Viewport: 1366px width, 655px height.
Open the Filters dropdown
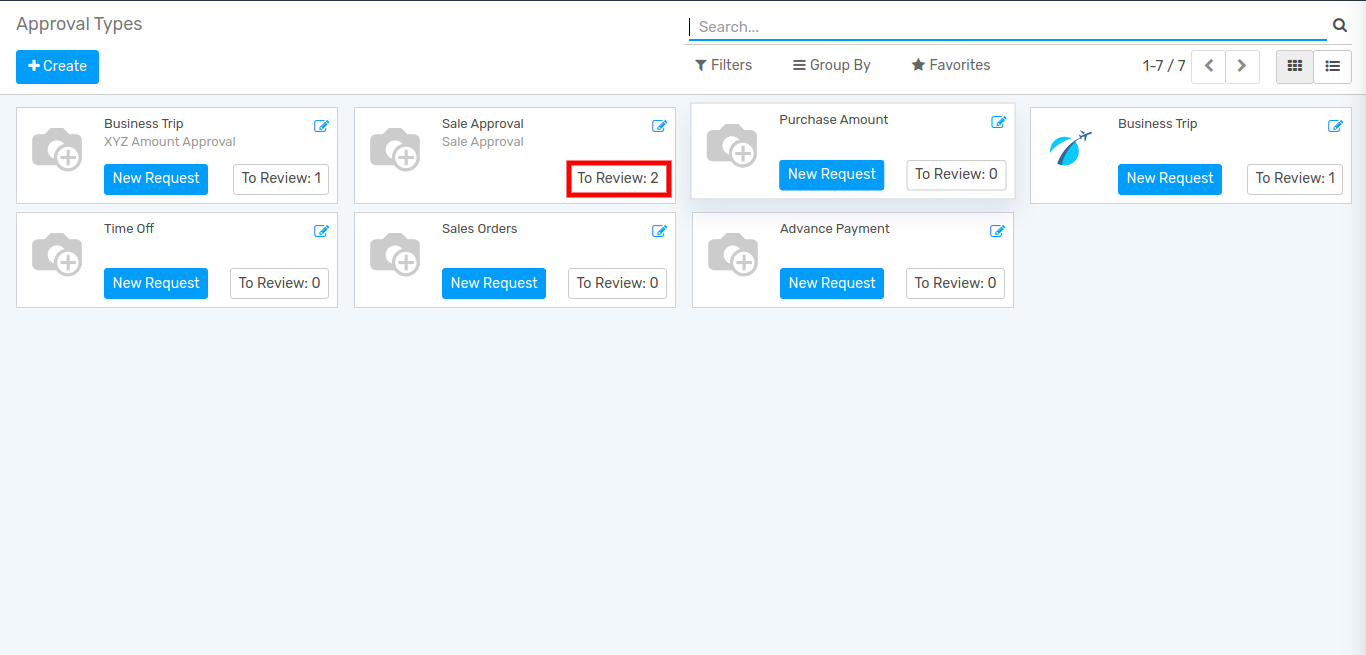click(x=723, y=65)
